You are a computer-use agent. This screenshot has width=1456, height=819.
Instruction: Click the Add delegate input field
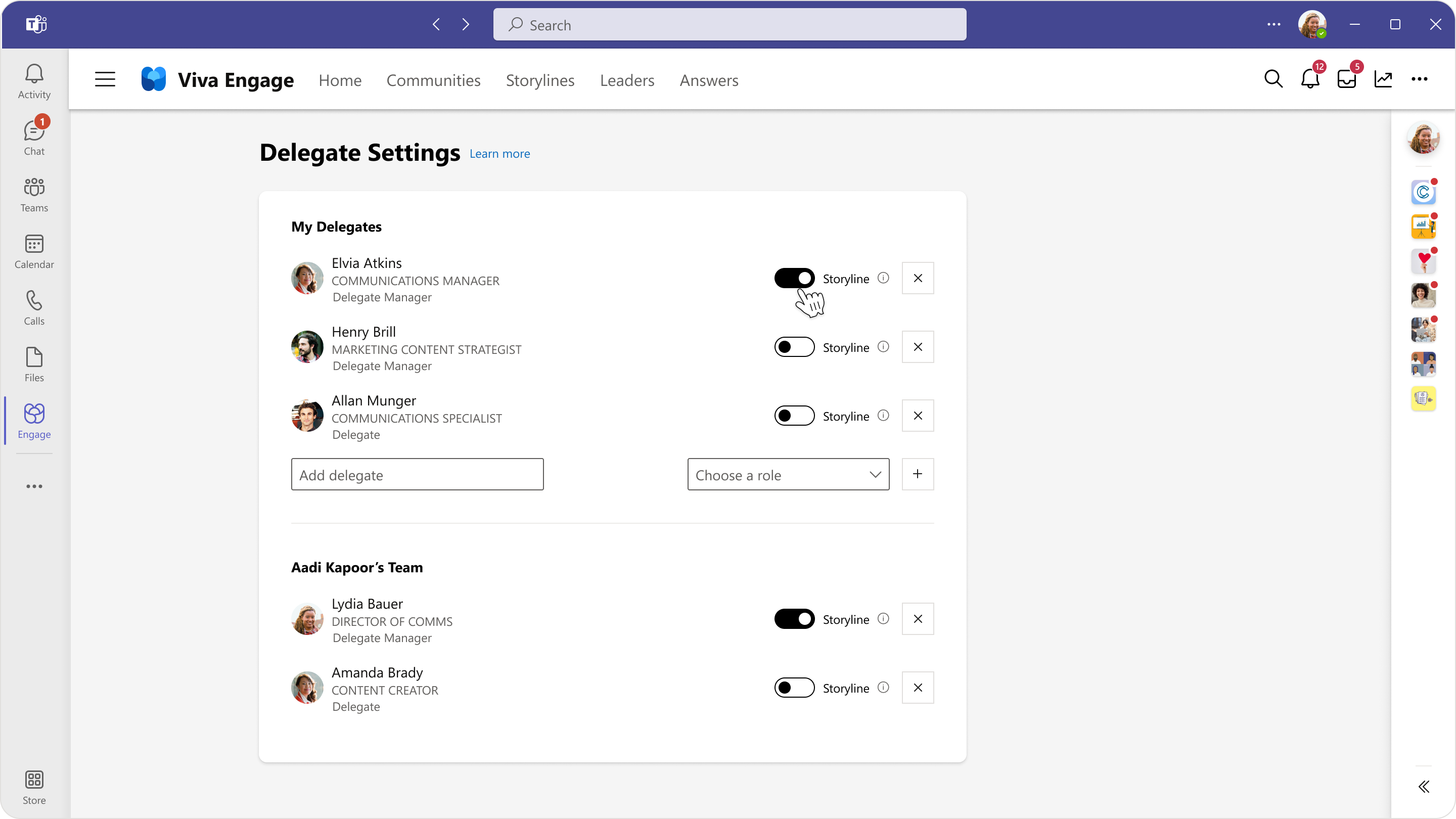coord(417,474)
